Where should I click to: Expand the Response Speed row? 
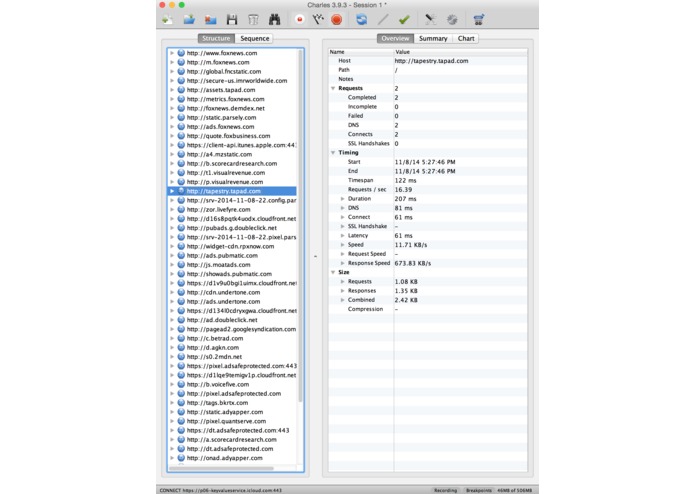coord(343,263)
